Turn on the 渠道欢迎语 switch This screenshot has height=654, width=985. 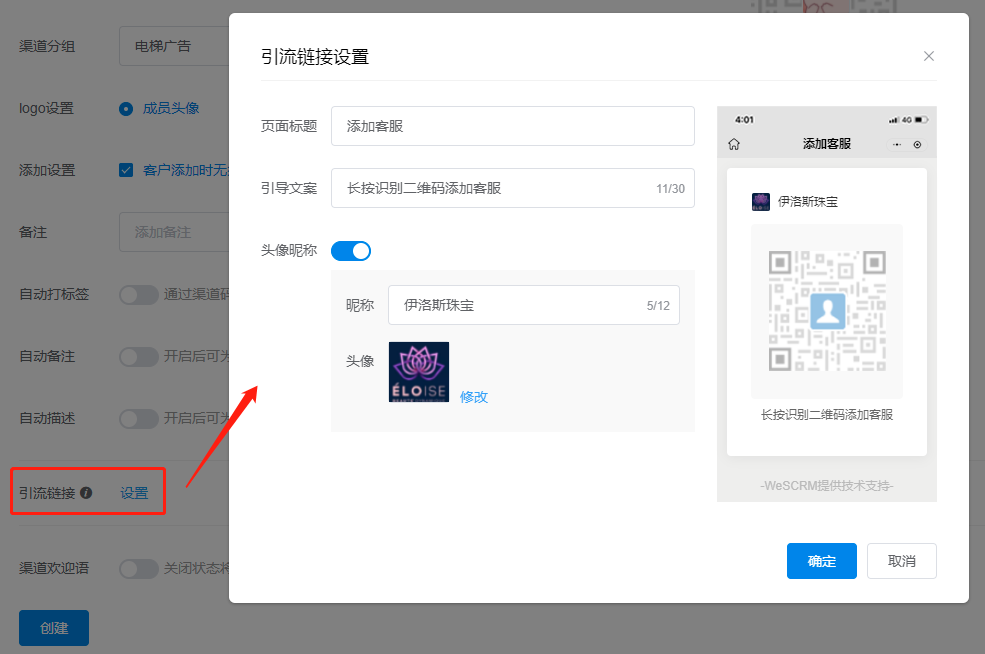(x=139, y=569)
